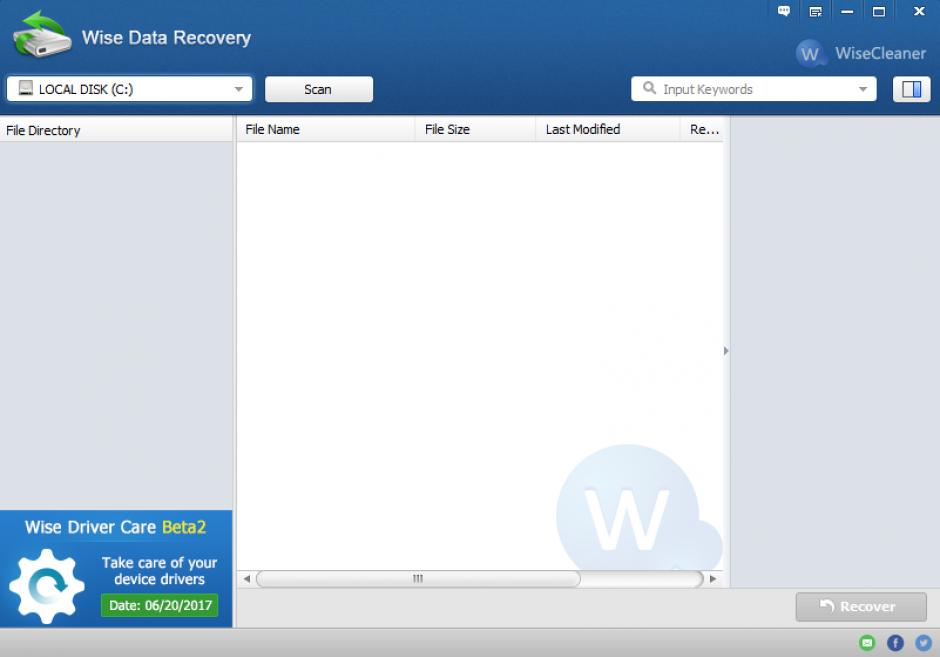Open the Wise Driver Care Beta2 banner
The height and width of the screenshot is (657, 940).
116,569
